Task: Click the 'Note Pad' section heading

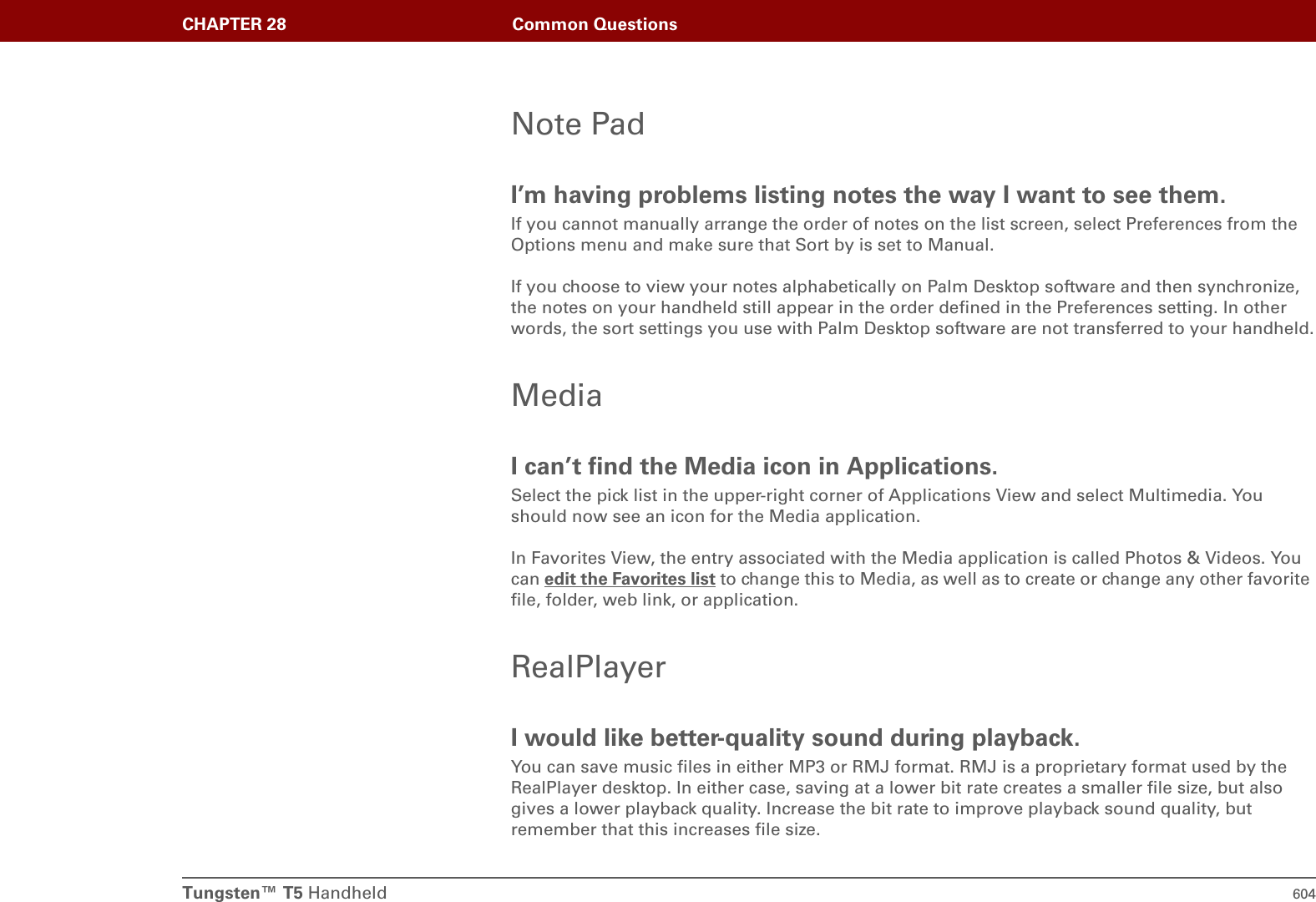Action: (578, 124)
